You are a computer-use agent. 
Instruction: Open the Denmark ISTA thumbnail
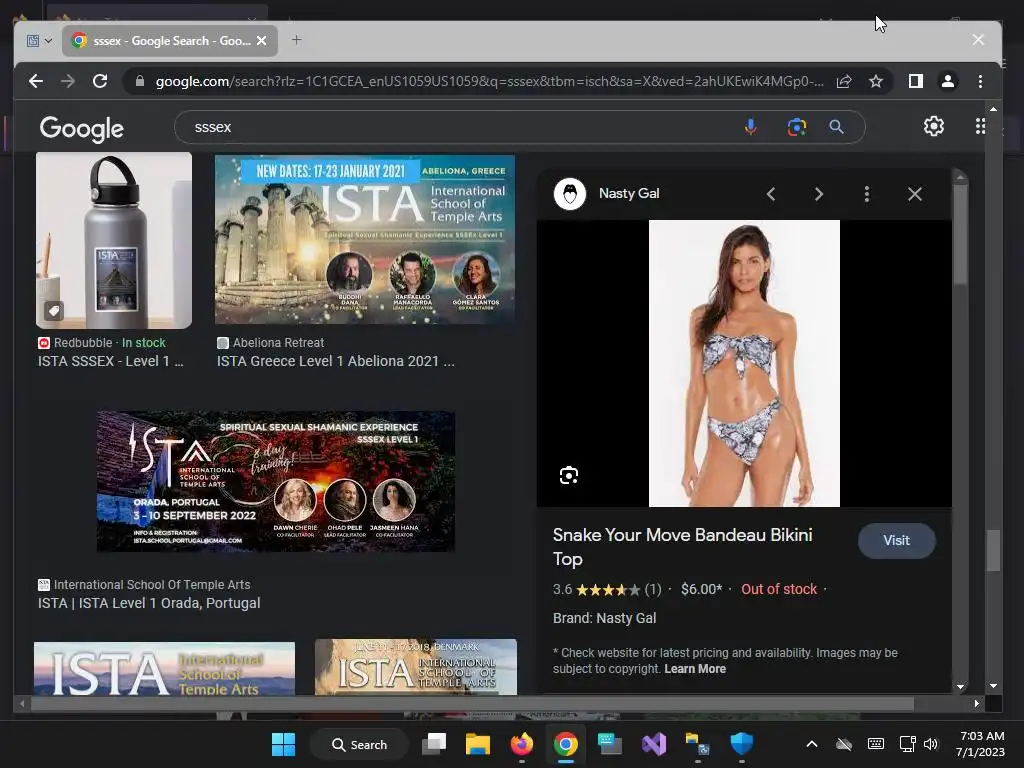(x=415, y=667)
